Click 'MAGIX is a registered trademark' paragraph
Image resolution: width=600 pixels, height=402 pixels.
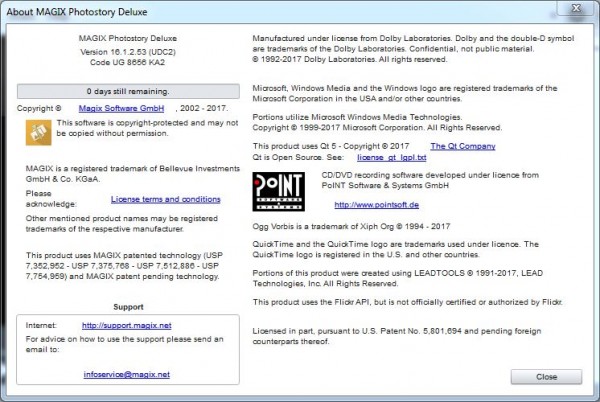pyautogui.click(x=133, y=174)
